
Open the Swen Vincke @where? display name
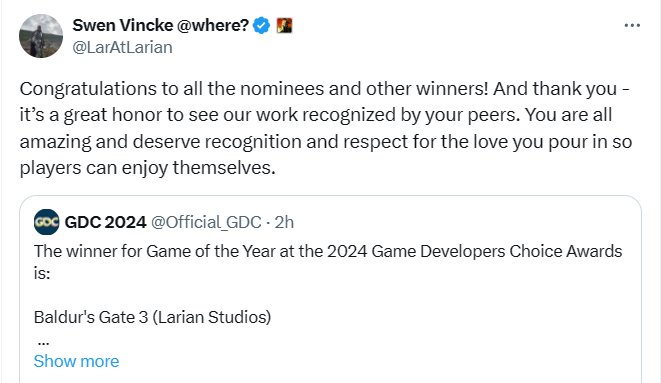pos(161,25)
